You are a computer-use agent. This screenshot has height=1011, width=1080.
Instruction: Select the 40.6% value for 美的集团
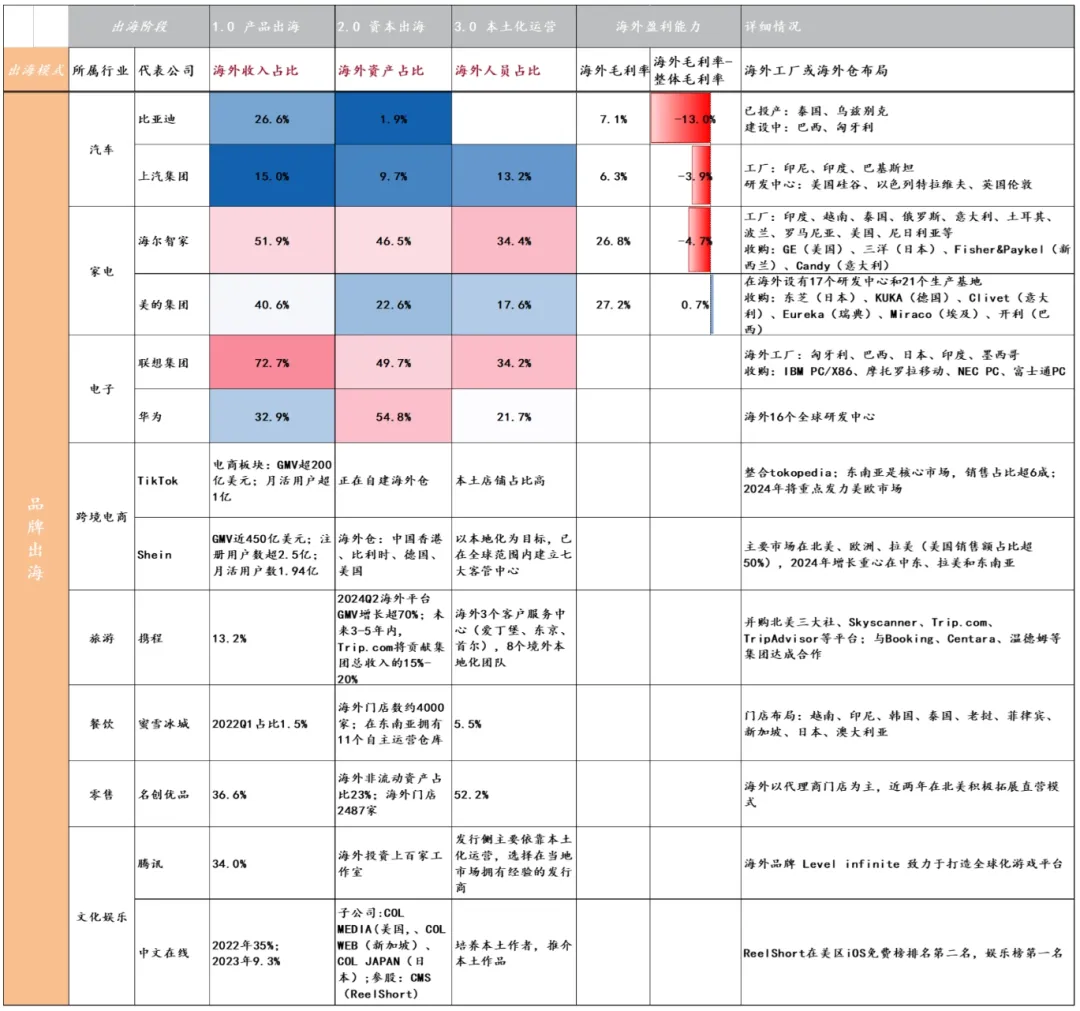tap(272, 304)
